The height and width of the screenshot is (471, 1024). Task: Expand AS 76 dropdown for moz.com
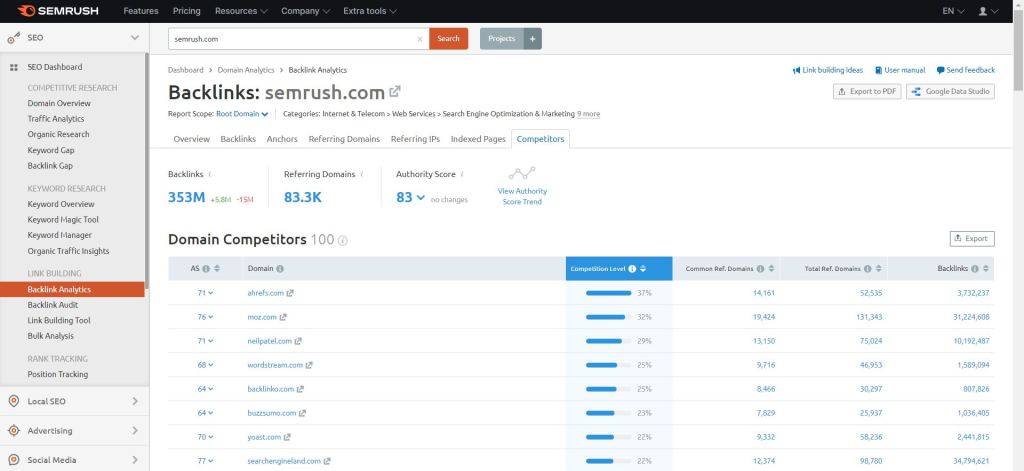(206, 317)
